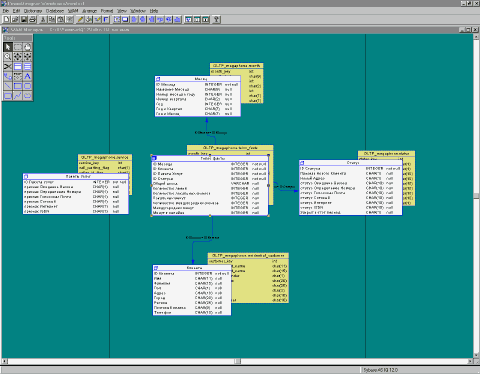Select the Text 'A' tool

point(27,76)
